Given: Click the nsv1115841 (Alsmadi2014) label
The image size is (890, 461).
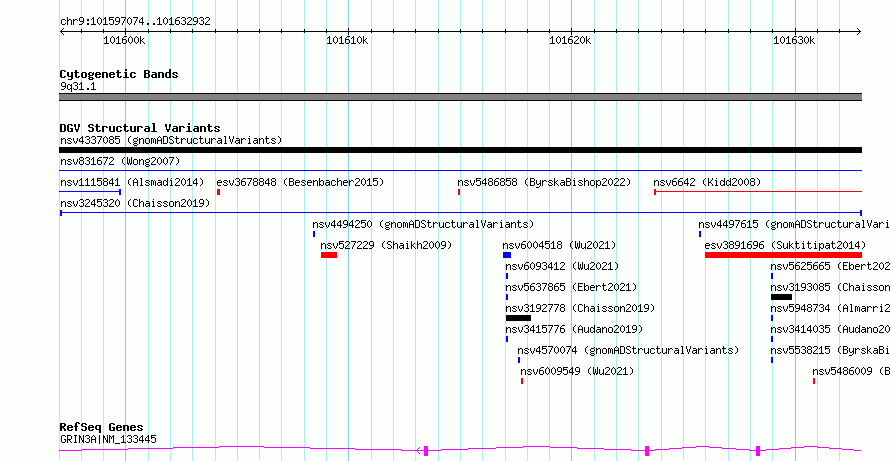Looking at the screenshot, I should [x=132, y=182].
